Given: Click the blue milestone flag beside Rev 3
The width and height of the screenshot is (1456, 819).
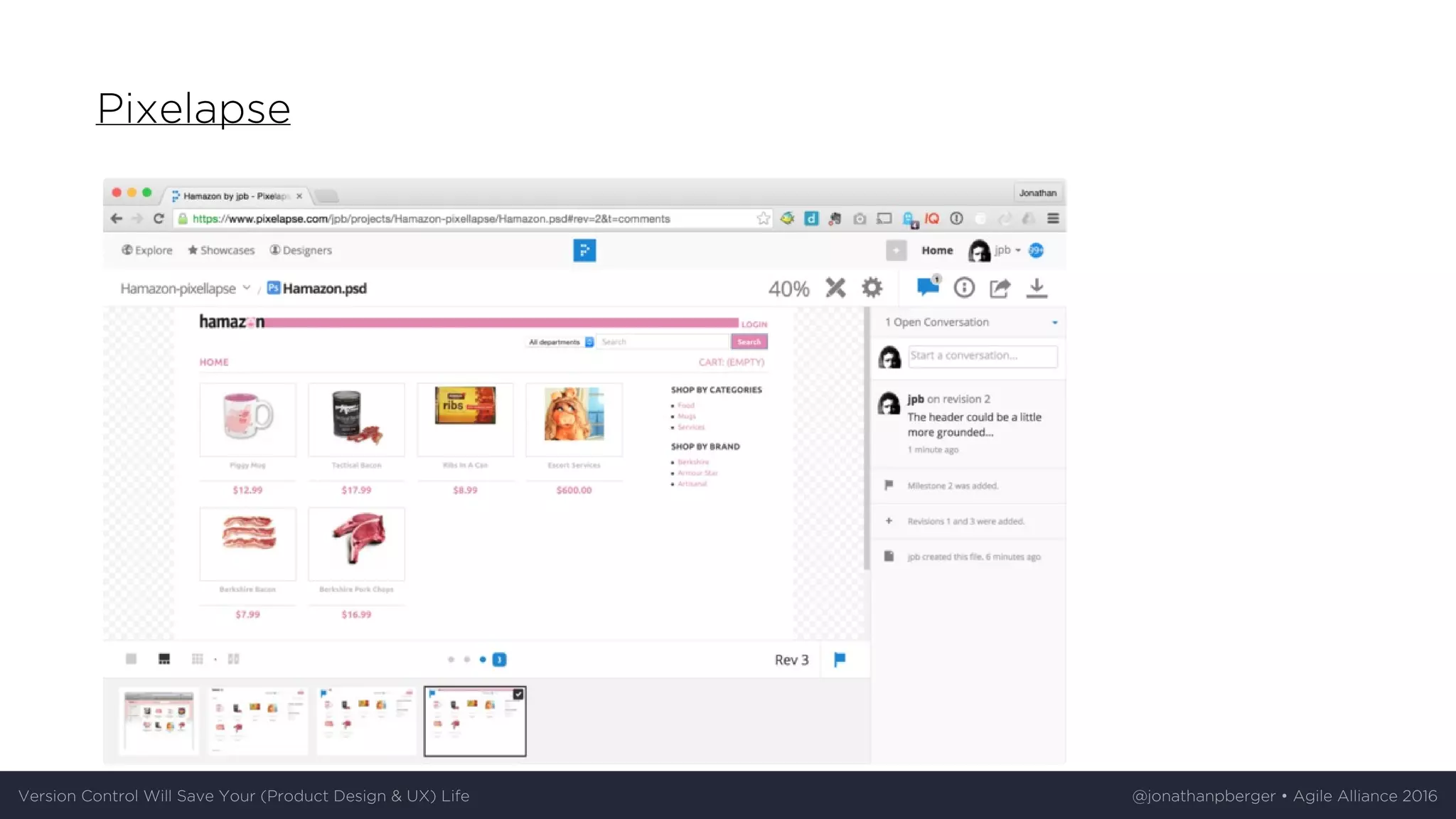Looking at the screenshot, I should tap(840, 660).
